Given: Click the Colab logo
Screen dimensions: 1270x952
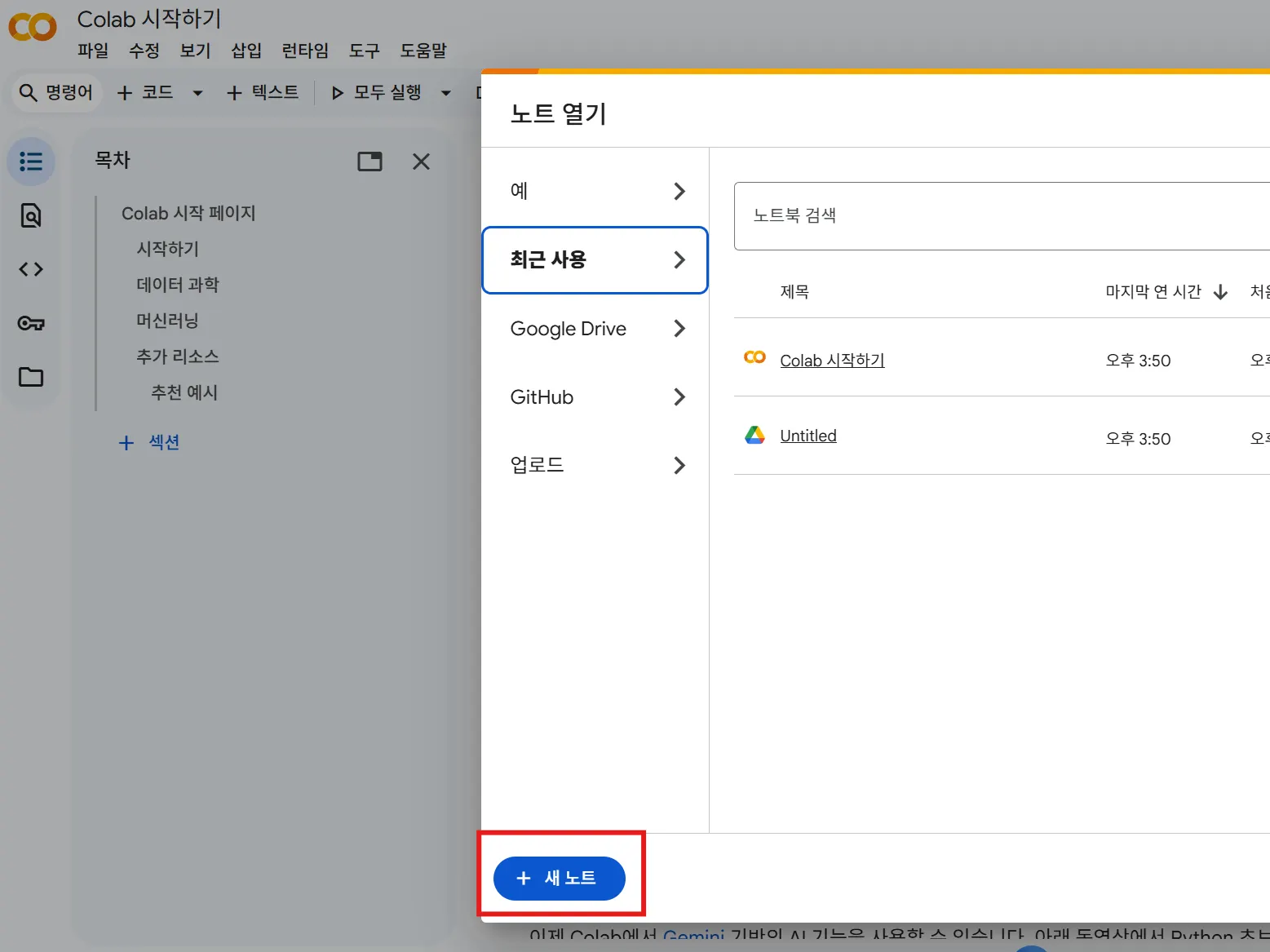Looking at the screenshot, I should (33, 28).
